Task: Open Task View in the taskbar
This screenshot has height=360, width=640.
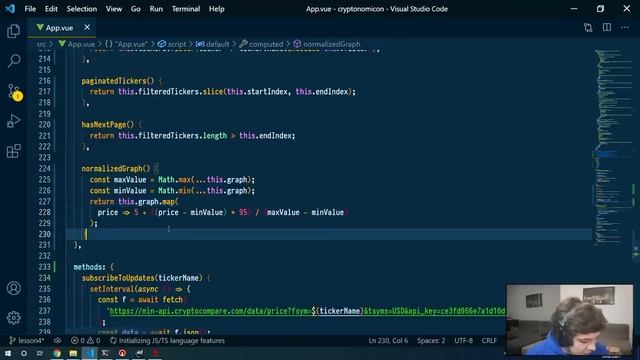Action: tap(40, 353)
